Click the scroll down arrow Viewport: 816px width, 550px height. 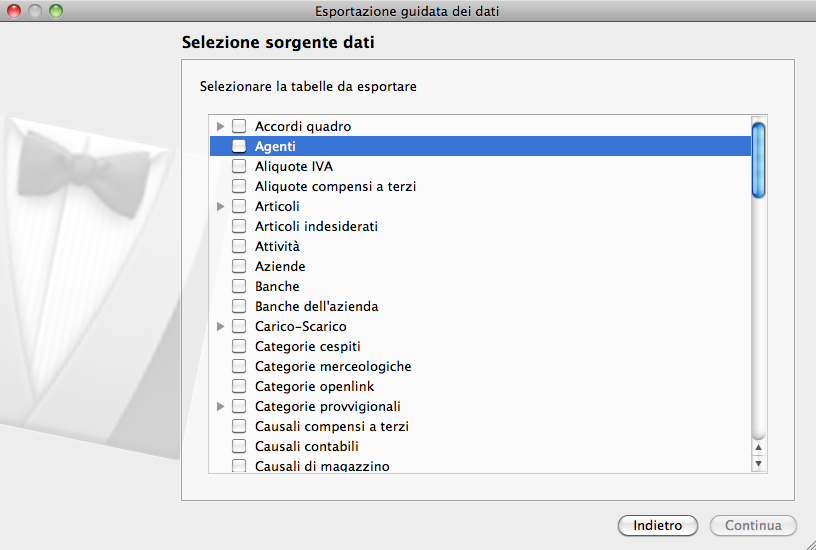tap(758, 463)
